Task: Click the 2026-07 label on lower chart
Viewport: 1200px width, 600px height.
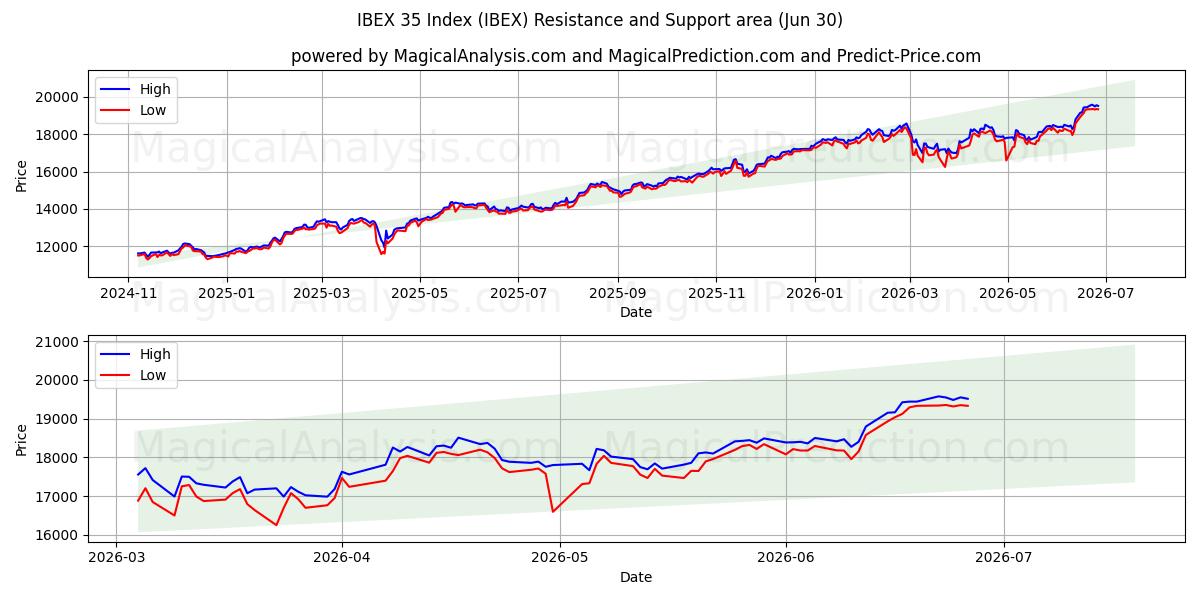Action: coord(1004,558)
